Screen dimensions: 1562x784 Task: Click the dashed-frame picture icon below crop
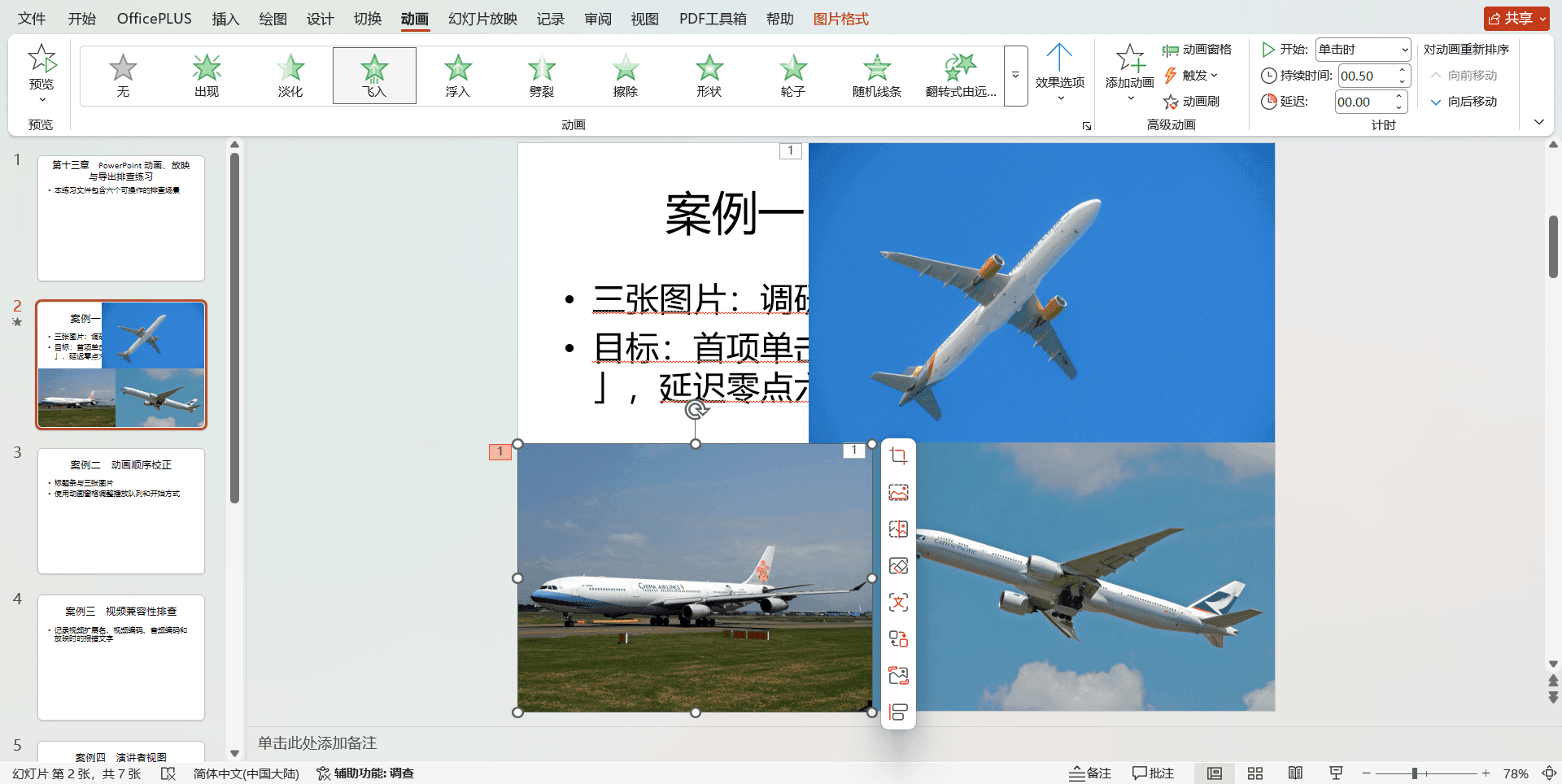[898, 493]
